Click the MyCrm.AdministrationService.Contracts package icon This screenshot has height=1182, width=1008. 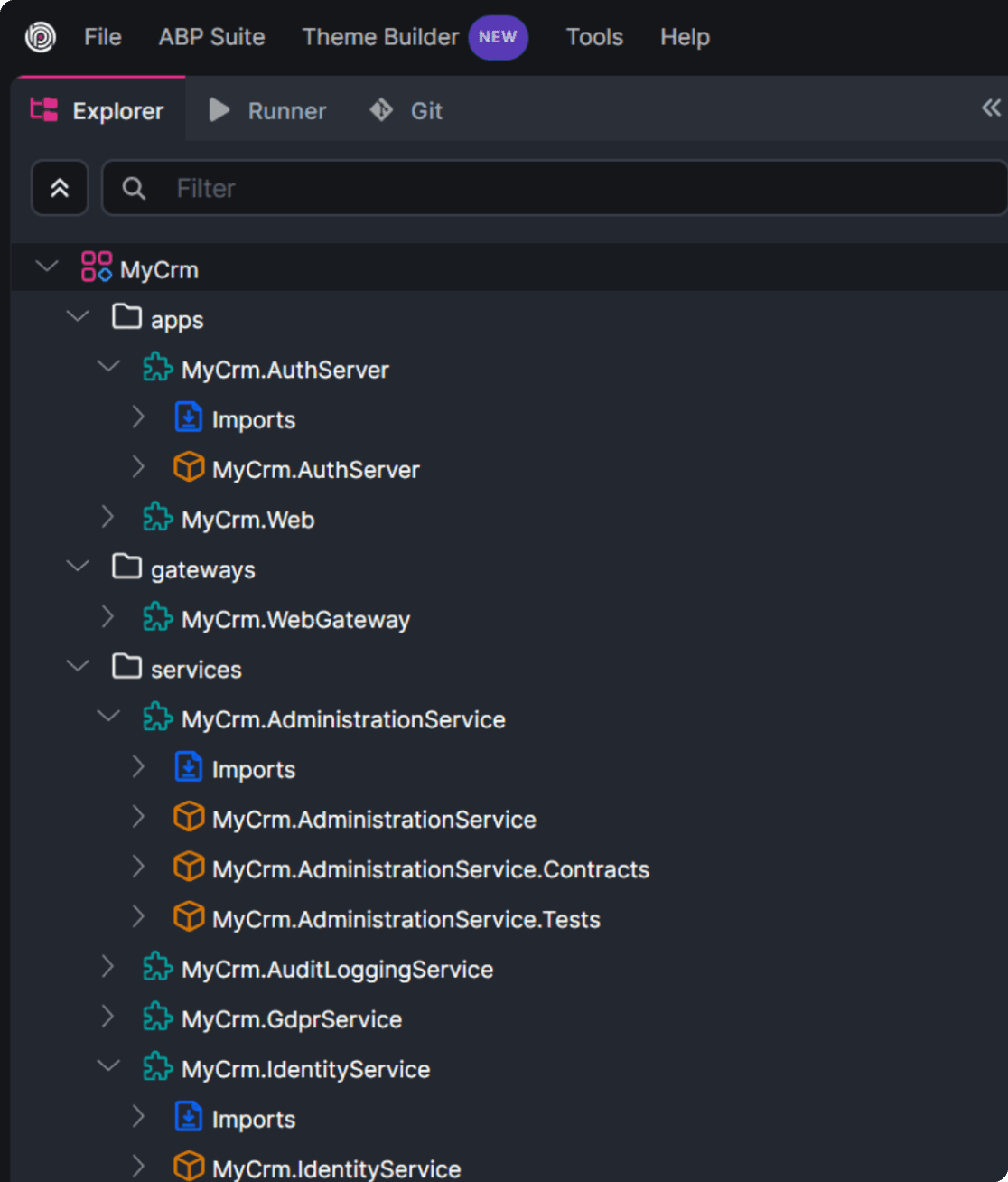tap(188, 867)
